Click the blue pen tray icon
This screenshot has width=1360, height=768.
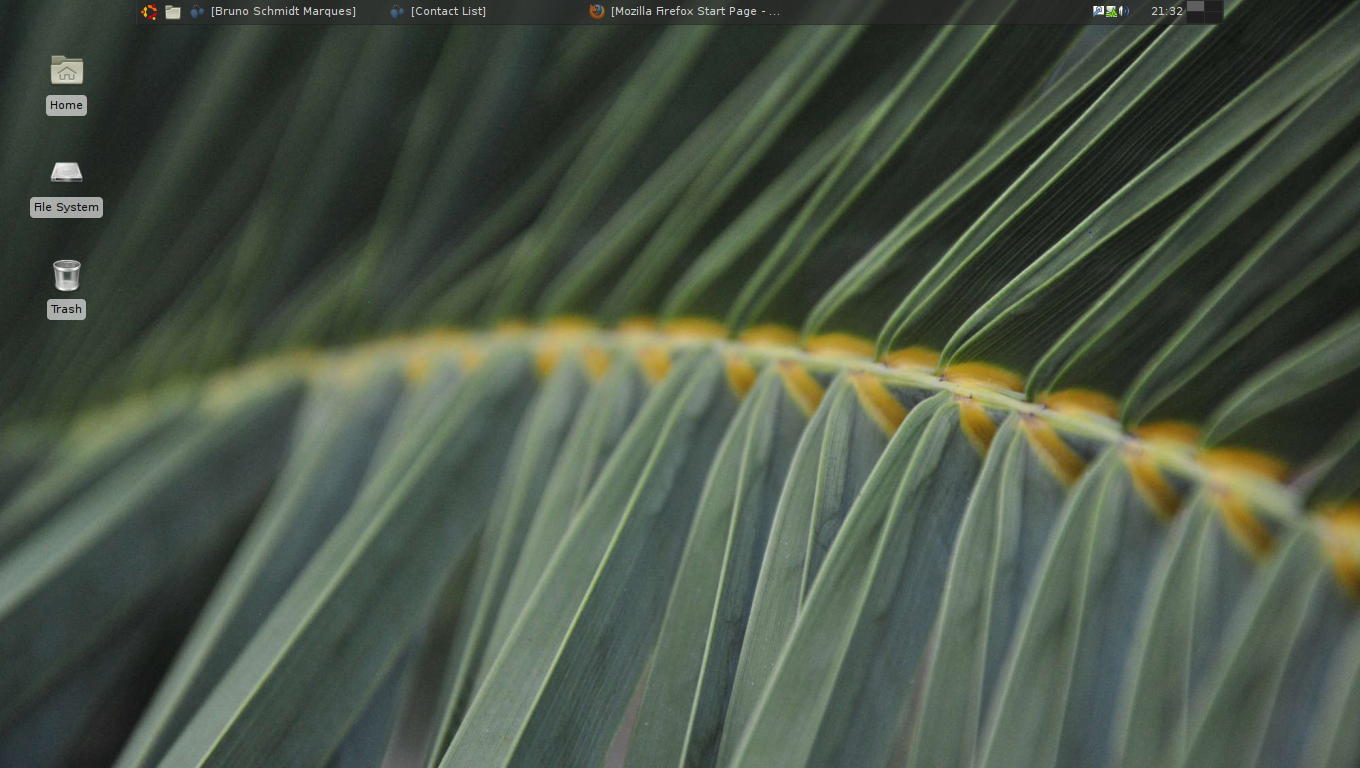click(x=1099, y=11)
